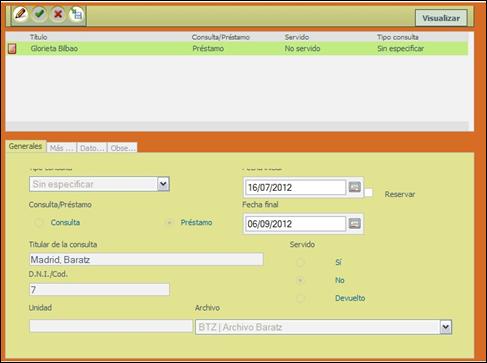Viewport: 487px width, 363px height.
Task: Choose Sí under Servido
Action: (300, 262)
